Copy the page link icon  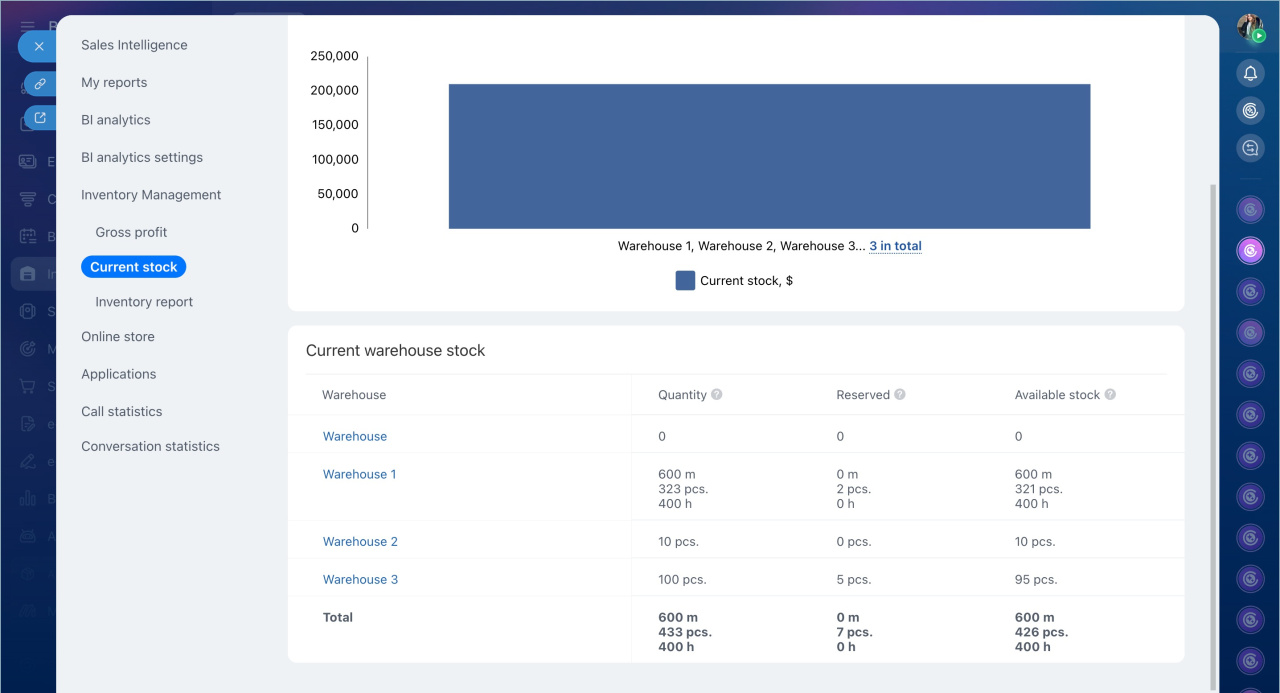coord(40,84)
